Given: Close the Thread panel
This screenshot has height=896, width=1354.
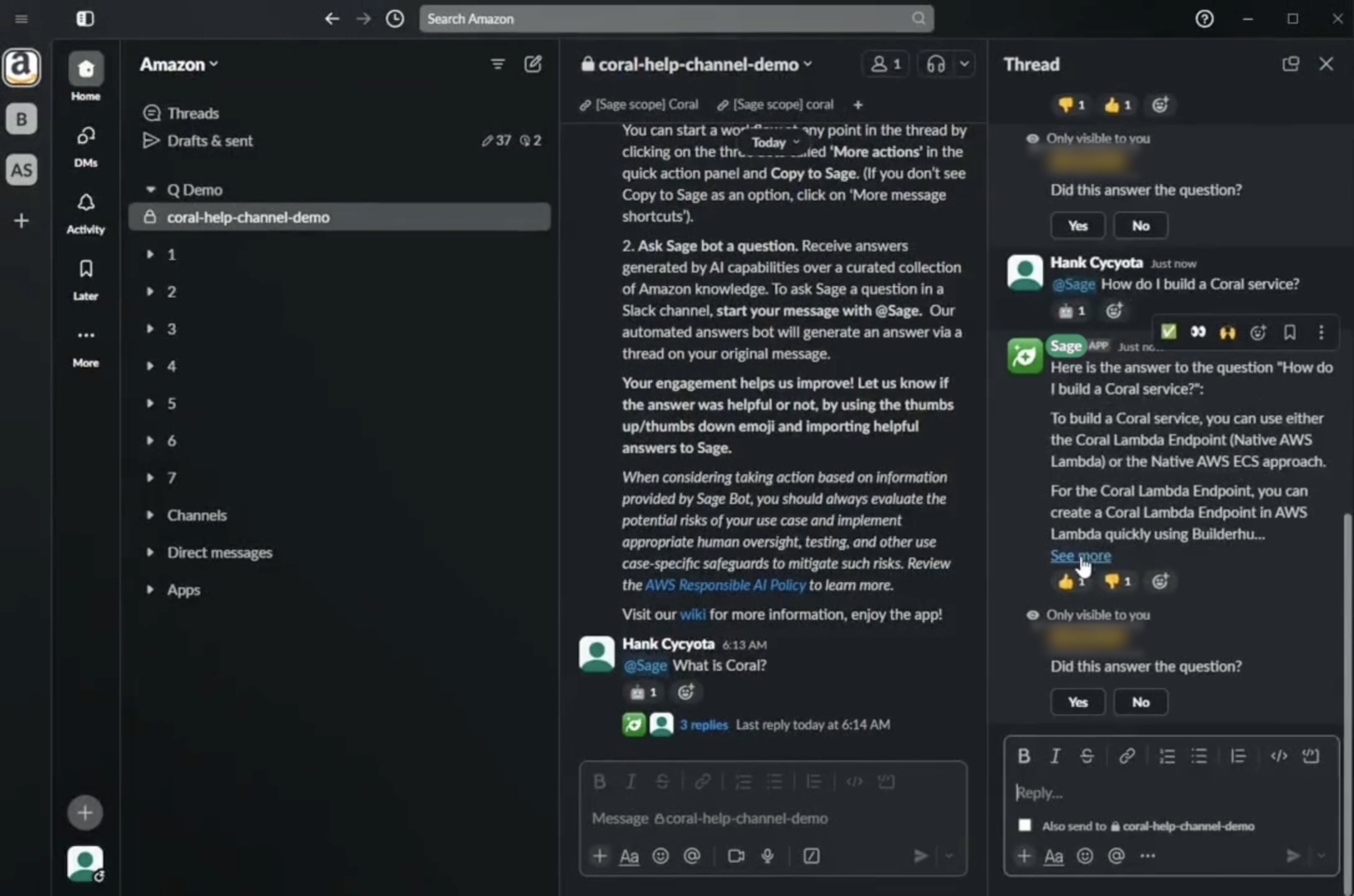Looking at the screenshot, I should 1326,64.
